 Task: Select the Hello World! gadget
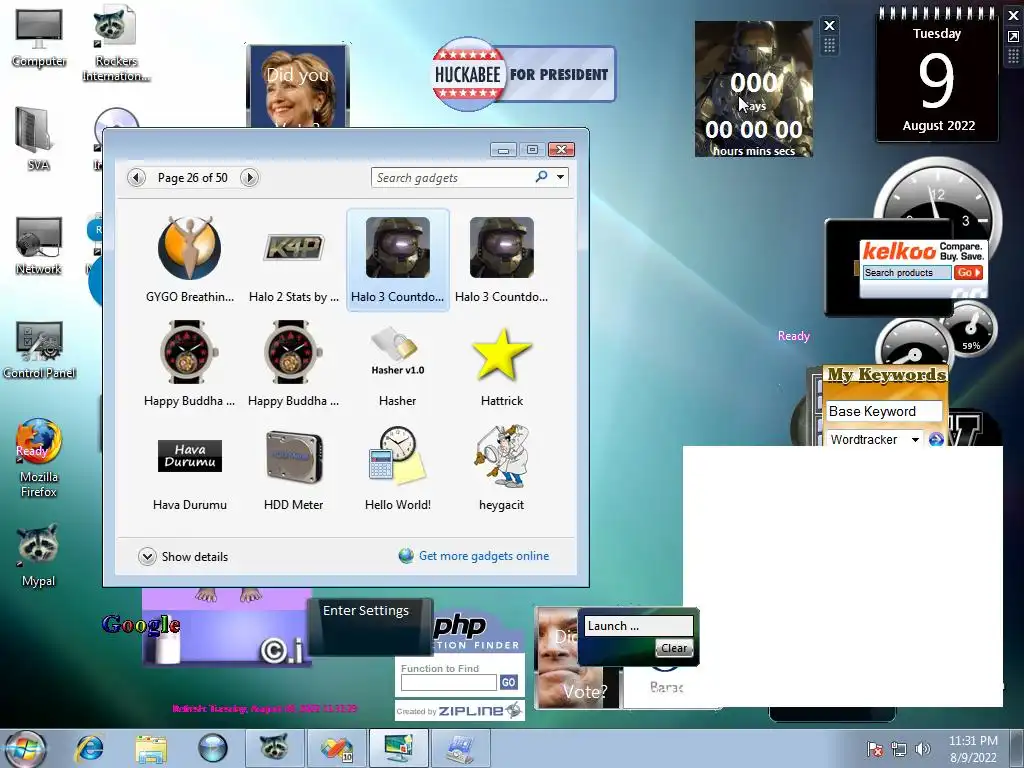398,468
